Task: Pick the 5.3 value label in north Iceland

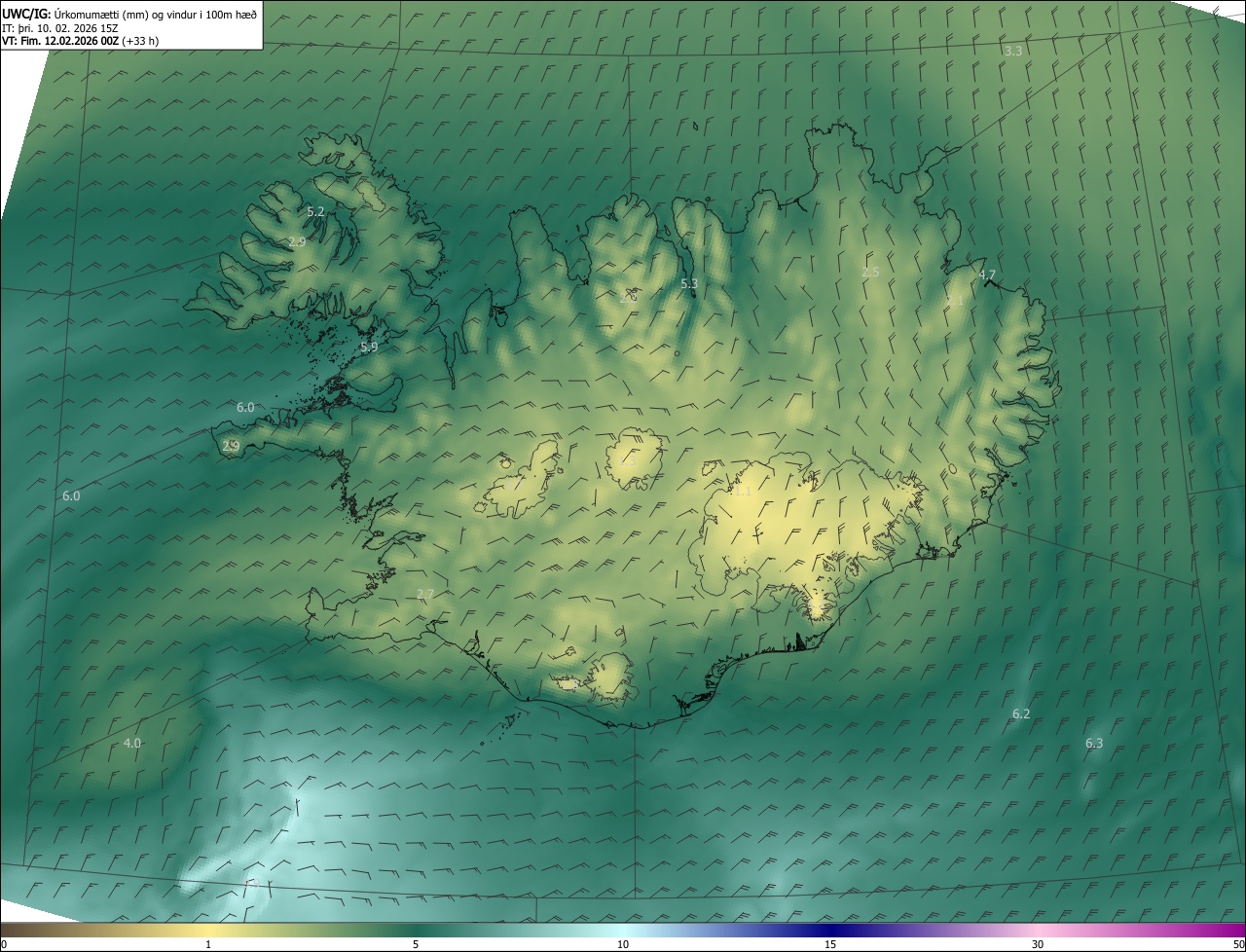Action: point(689,284)
